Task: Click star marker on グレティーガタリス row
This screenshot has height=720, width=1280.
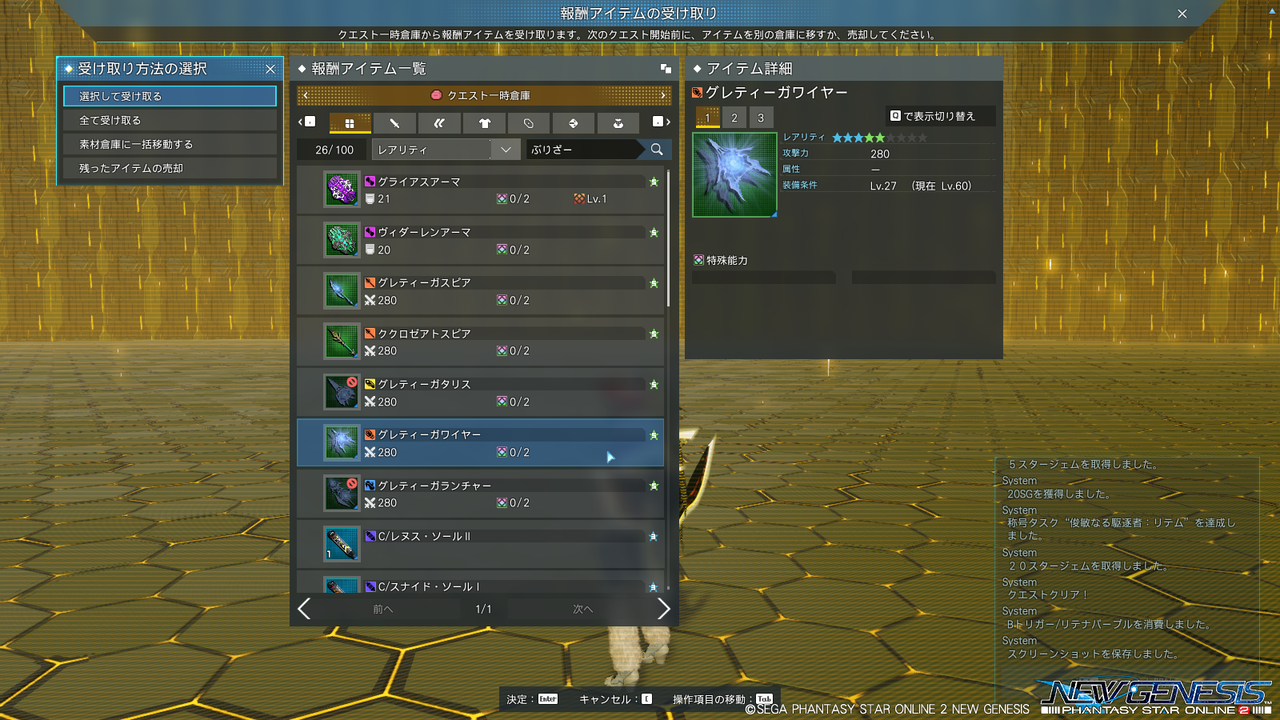Action: coord(654,384)
